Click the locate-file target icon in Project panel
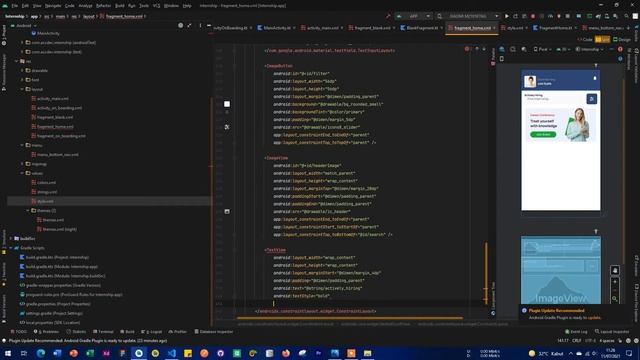This screenshot has height=360, width=640. pyautogui.click(x=180, y=25)
